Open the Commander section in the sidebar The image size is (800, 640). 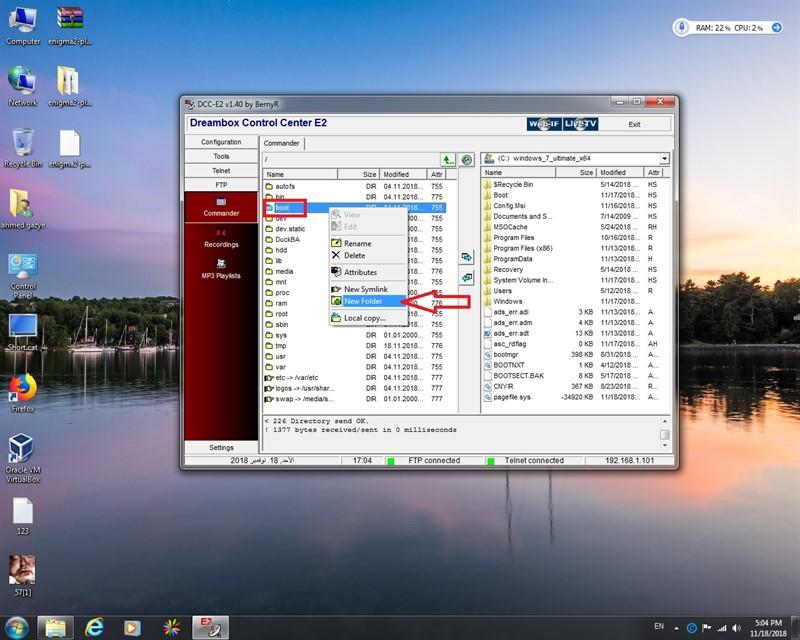tap(221, 207)
